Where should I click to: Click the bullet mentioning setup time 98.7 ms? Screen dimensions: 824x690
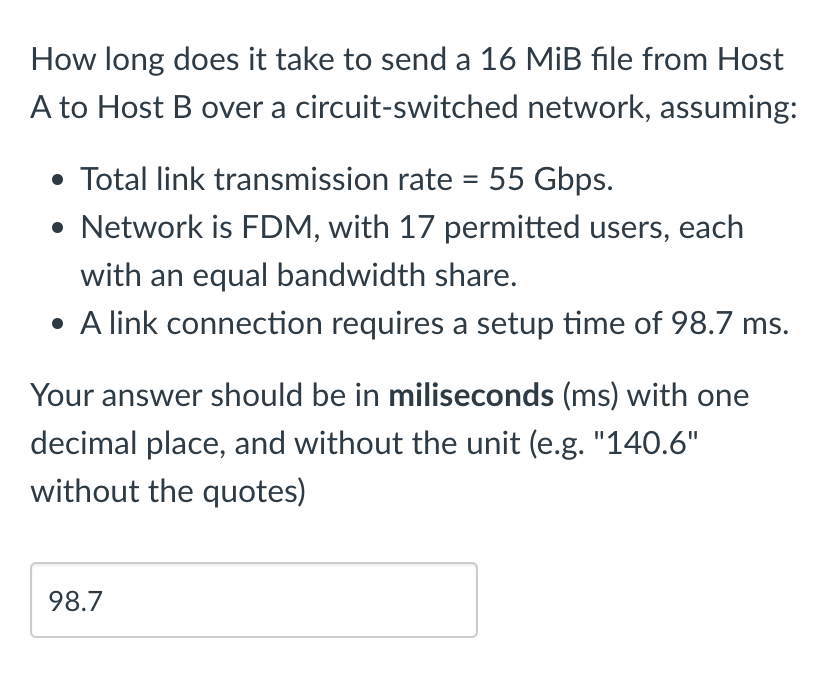[x=435, y=323]
